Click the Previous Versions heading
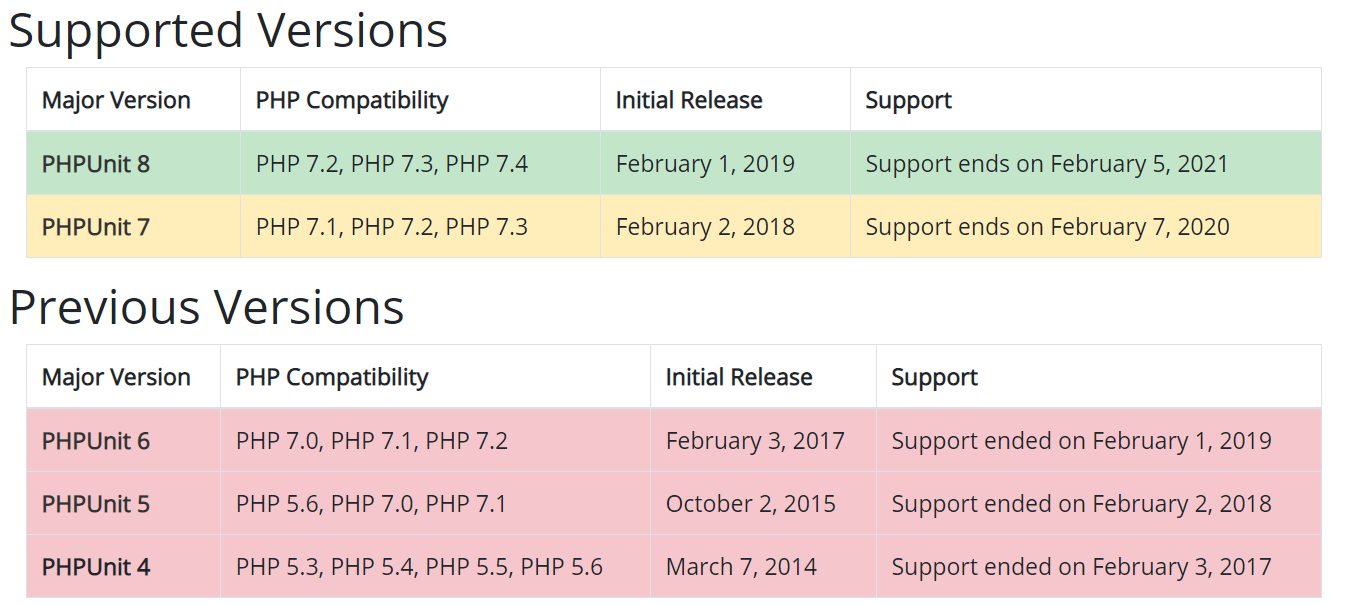This screenshot has width=1354, height=606. [206, 307]
